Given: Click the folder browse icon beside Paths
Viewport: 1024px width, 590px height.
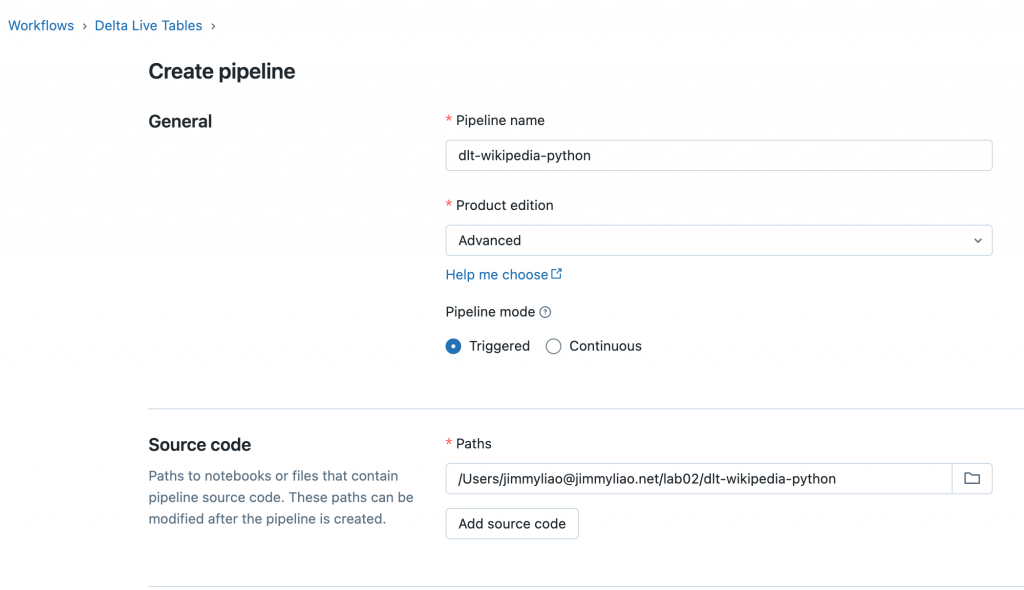Looking at the screenshot, I should pos(971,479).
